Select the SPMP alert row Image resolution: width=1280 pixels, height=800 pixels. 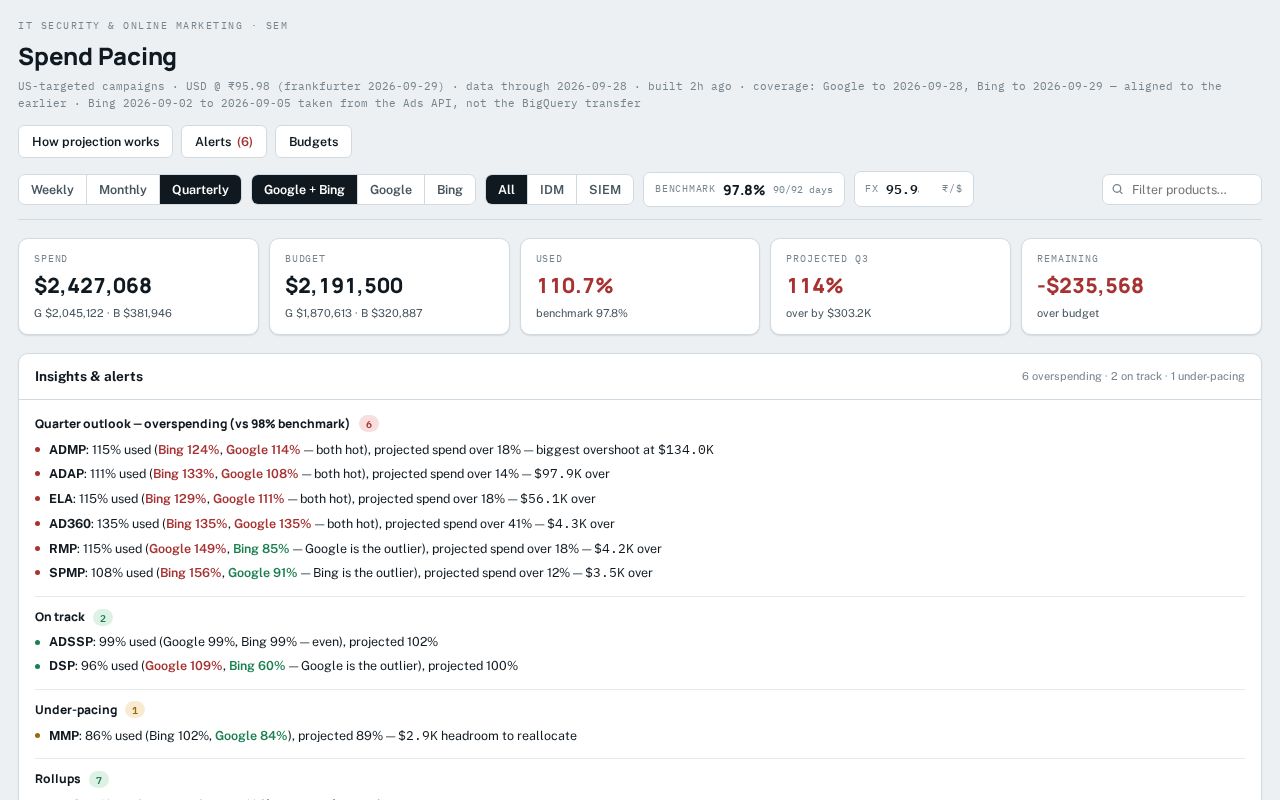point(640,573)
